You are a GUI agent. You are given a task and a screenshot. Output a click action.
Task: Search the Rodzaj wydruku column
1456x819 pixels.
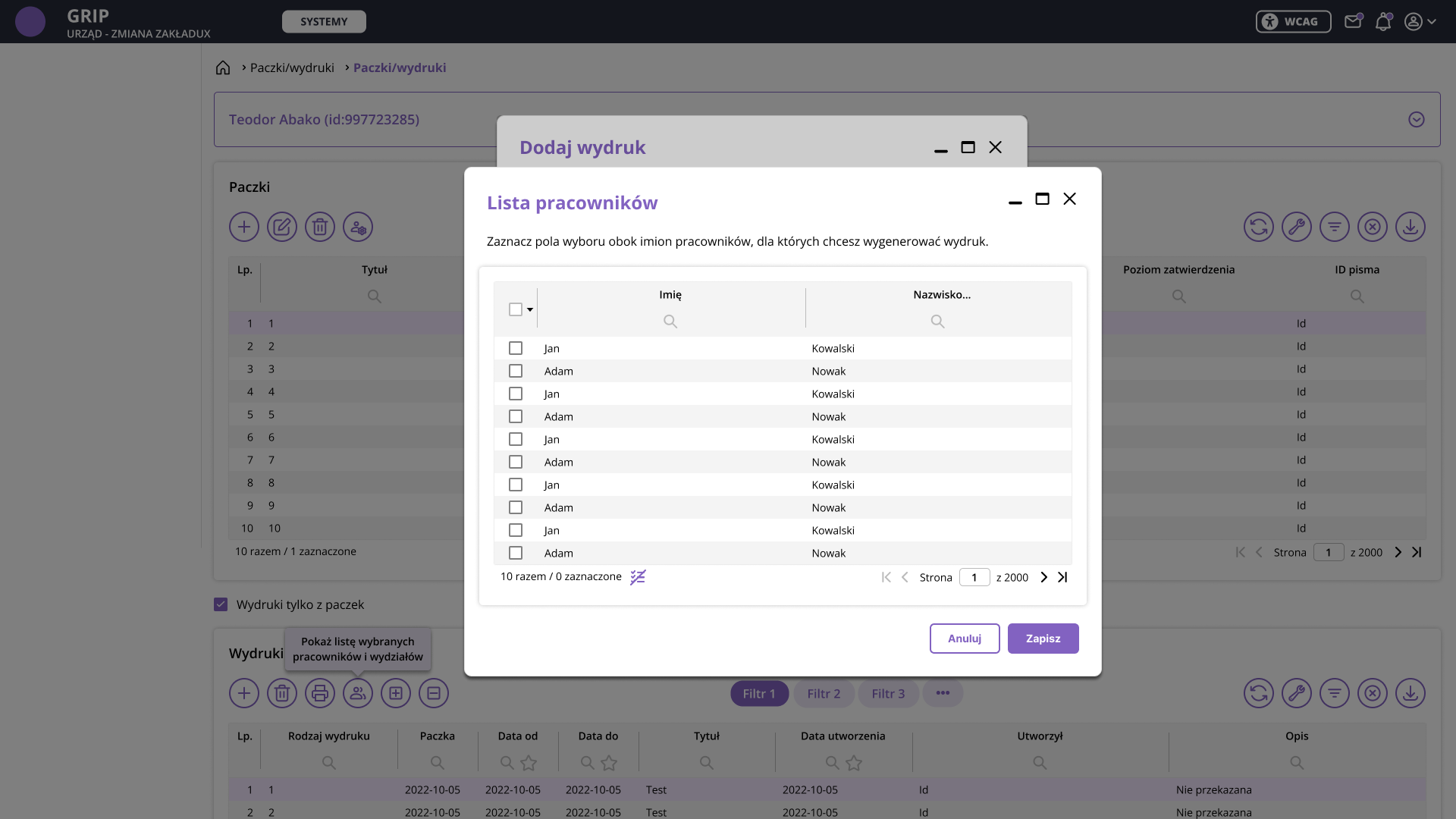coord(329,763)
